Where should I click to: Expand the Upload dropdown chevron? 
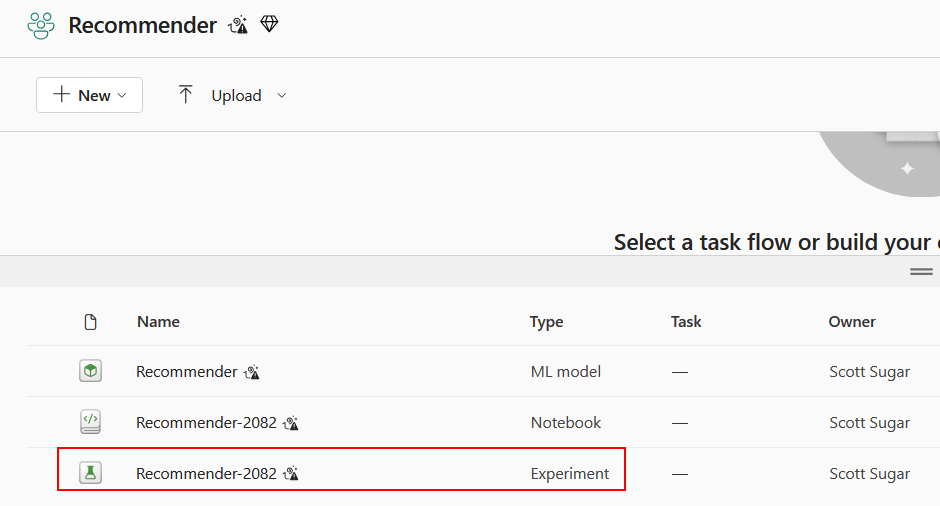click(281, 95)
